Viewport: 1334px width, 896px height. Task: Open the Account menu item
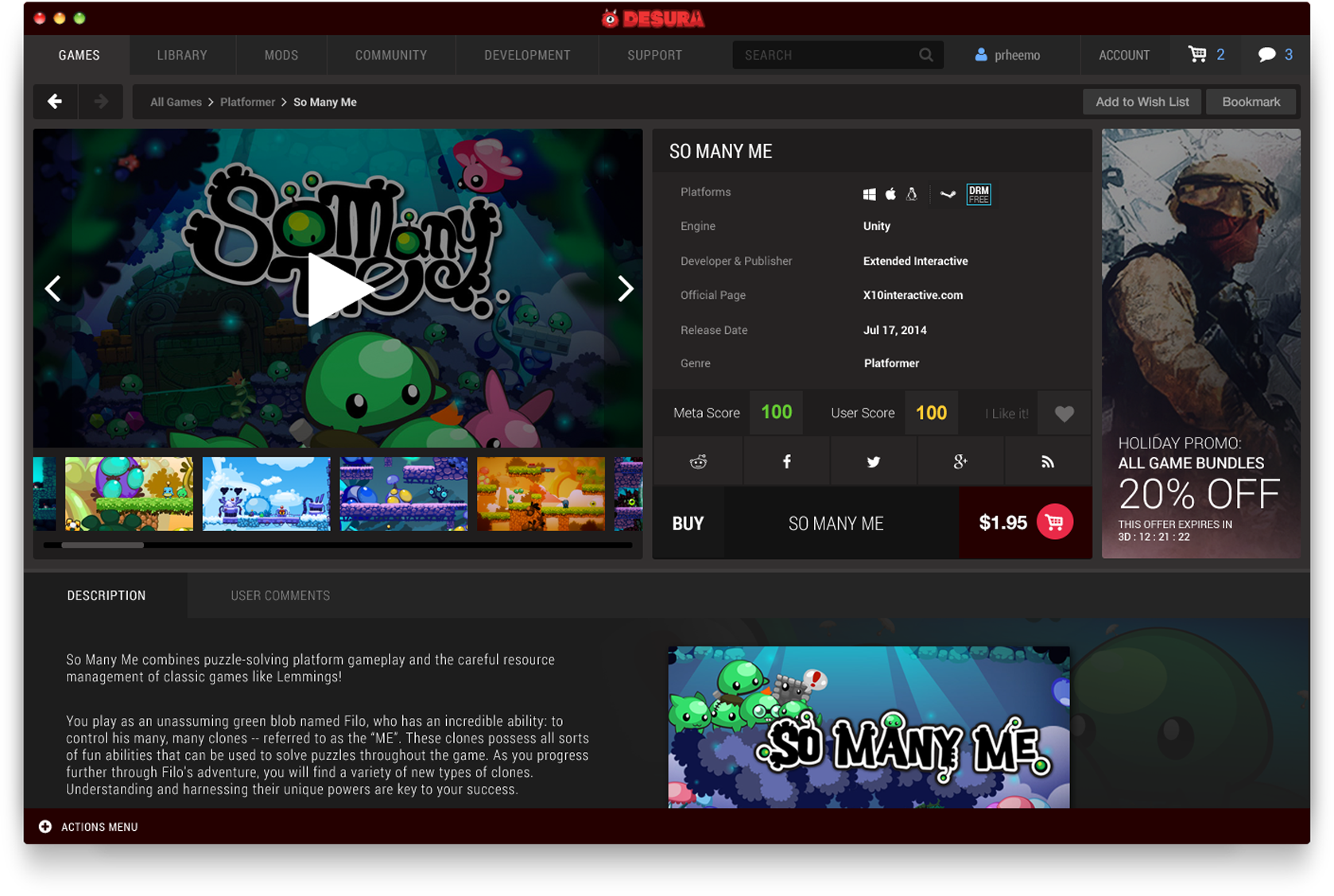[x=1124, y=55]
